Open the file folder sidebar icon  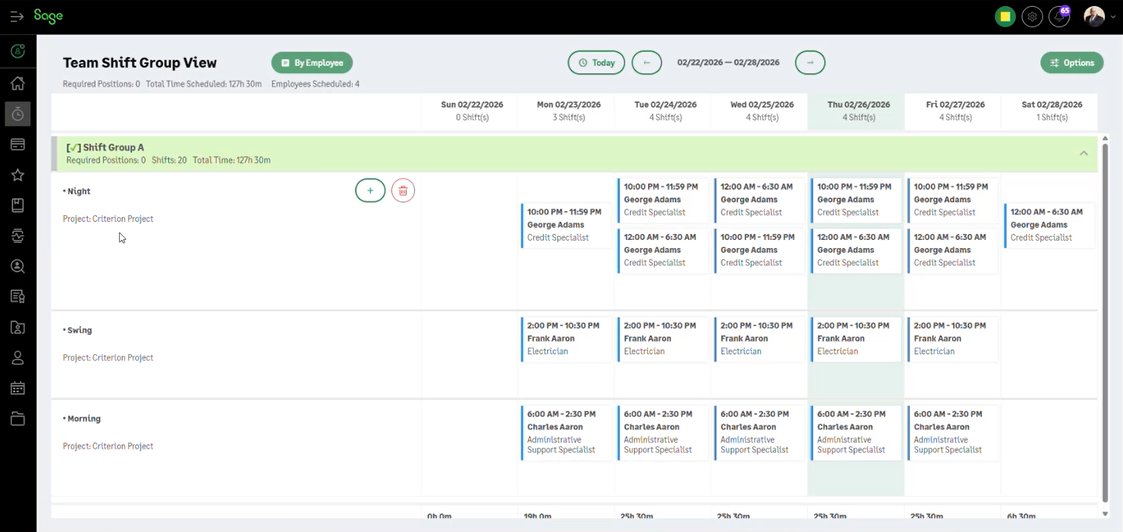pos(18,419)
